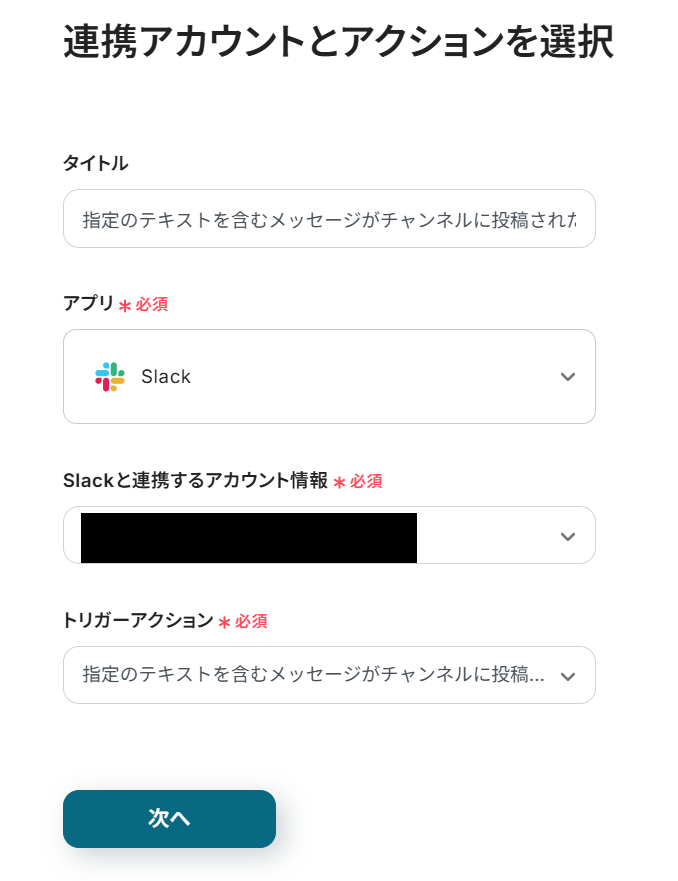Viewport: 678px width, 881px height.
Task: Click the 必須 text beside トリガーアクション
Action: pyautogui.click(x=251, y=621)
